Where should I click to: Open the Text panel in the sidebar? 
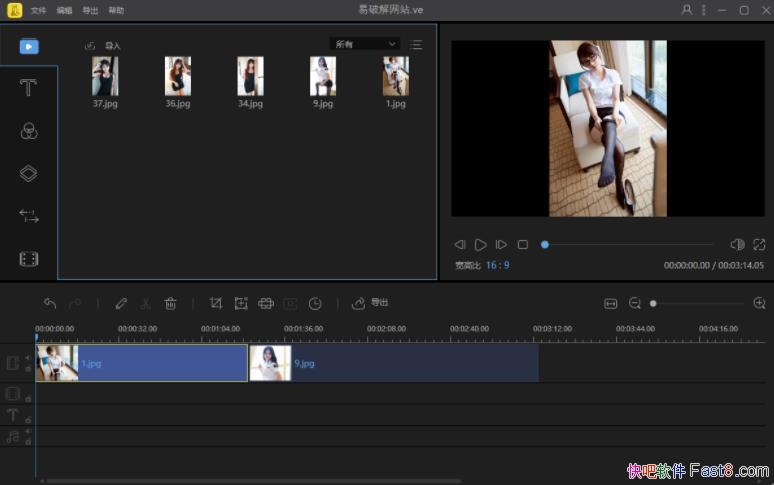click(x=28, y=88)
